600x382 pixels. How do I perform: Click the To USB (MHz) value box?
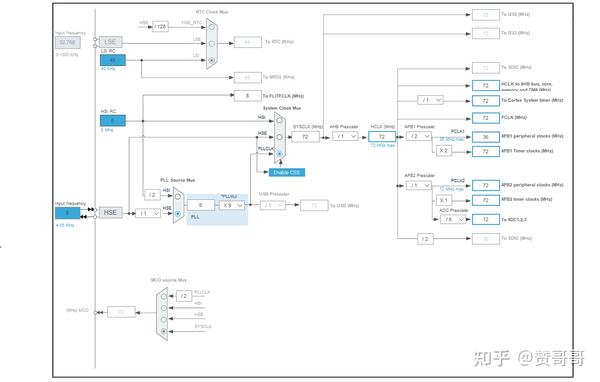(x=314, y=206)
